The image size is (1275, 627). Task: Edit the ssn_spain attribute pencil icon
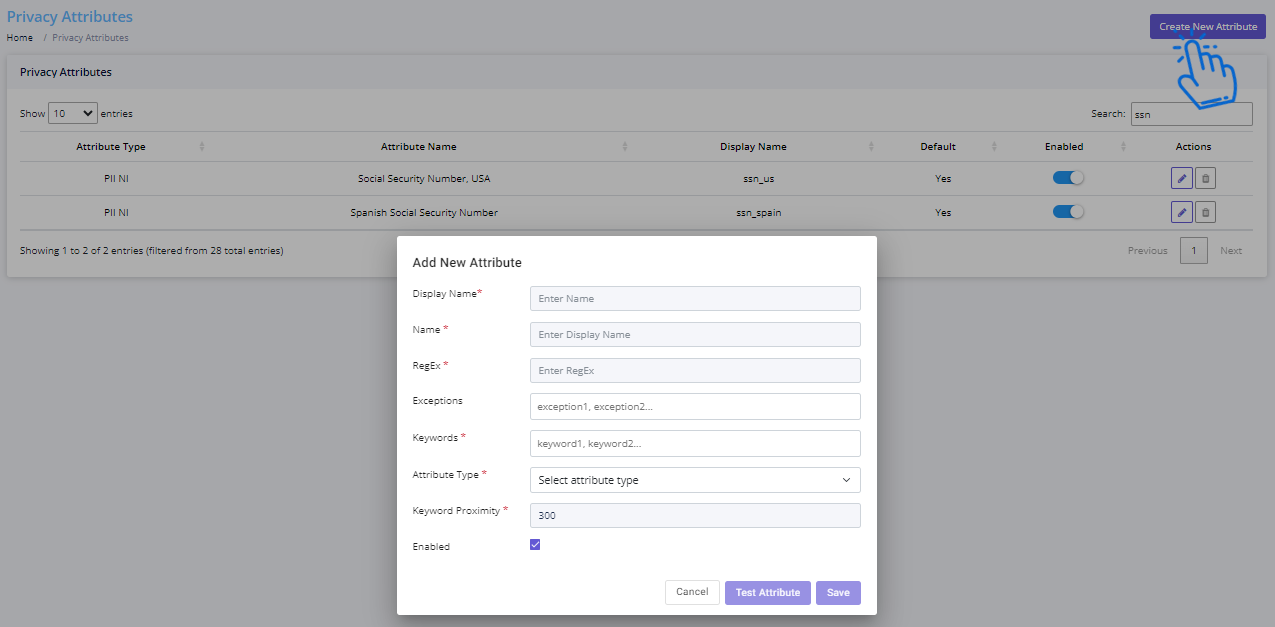(x=1182, y=212)
